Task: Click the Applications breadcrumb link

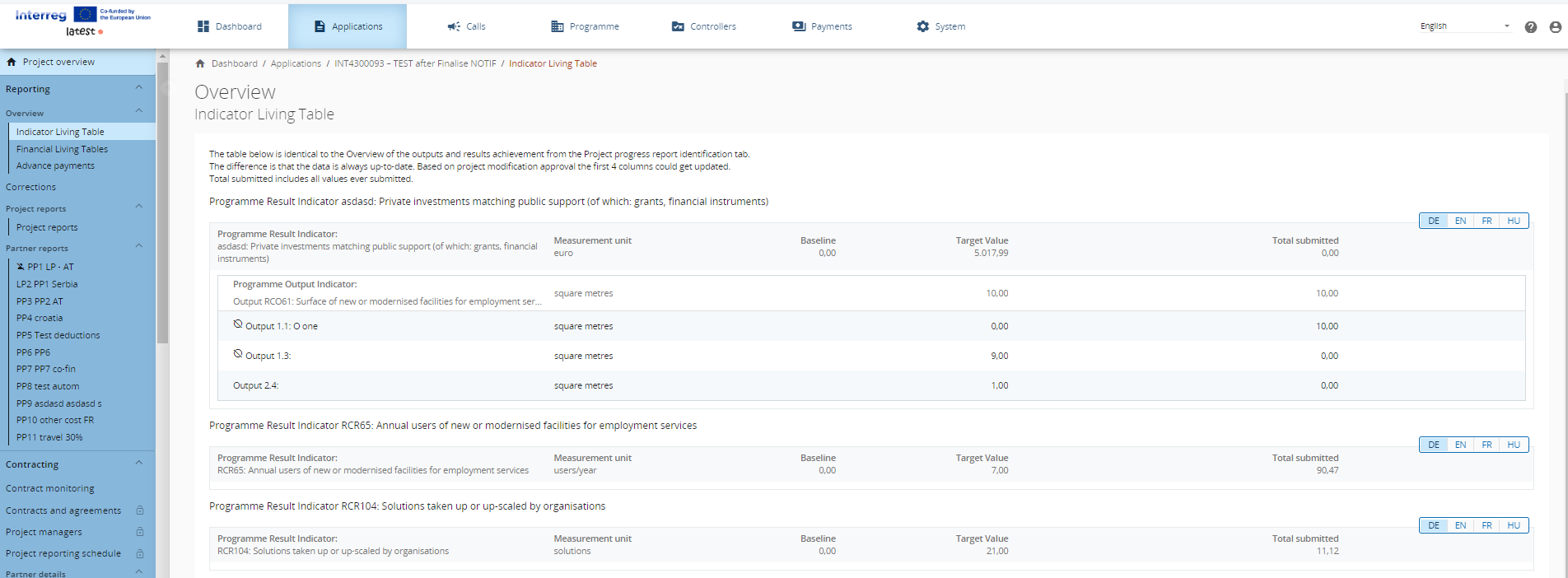Action: (x=296, y=63)
